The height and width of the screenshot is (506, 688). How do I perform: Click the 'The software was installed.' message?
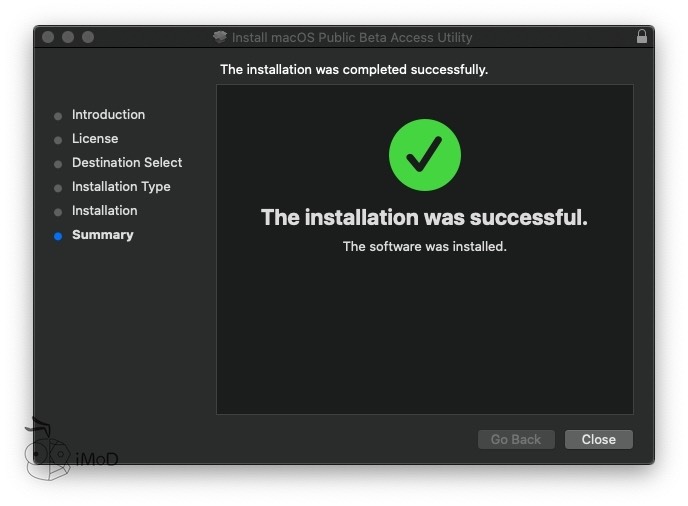tap(425, 246)
